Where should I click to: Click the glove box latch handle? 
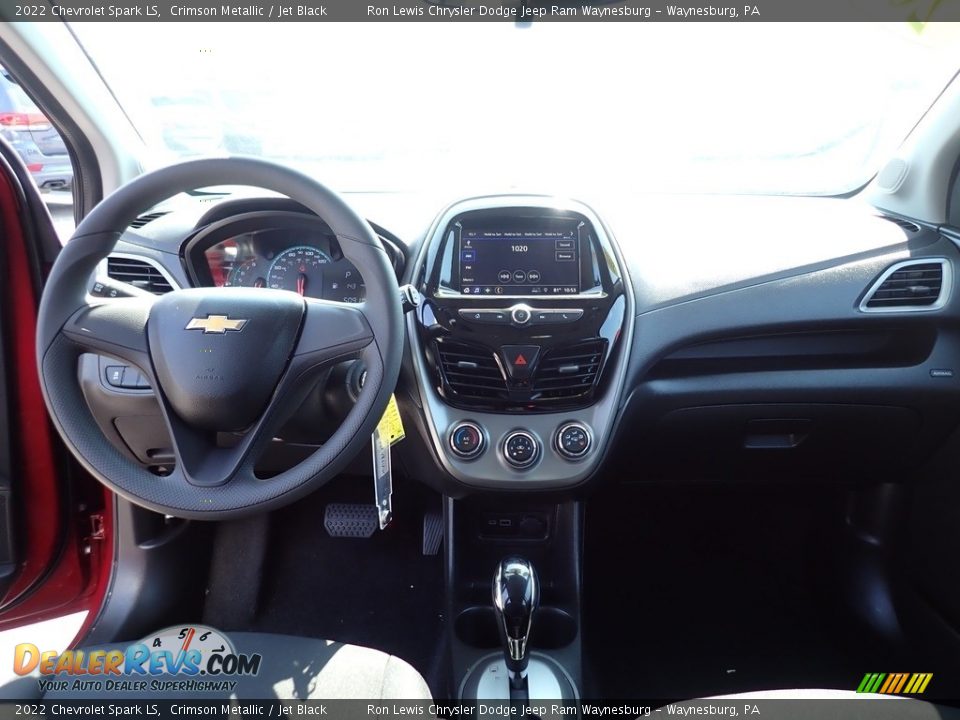(x=777, y=436)
